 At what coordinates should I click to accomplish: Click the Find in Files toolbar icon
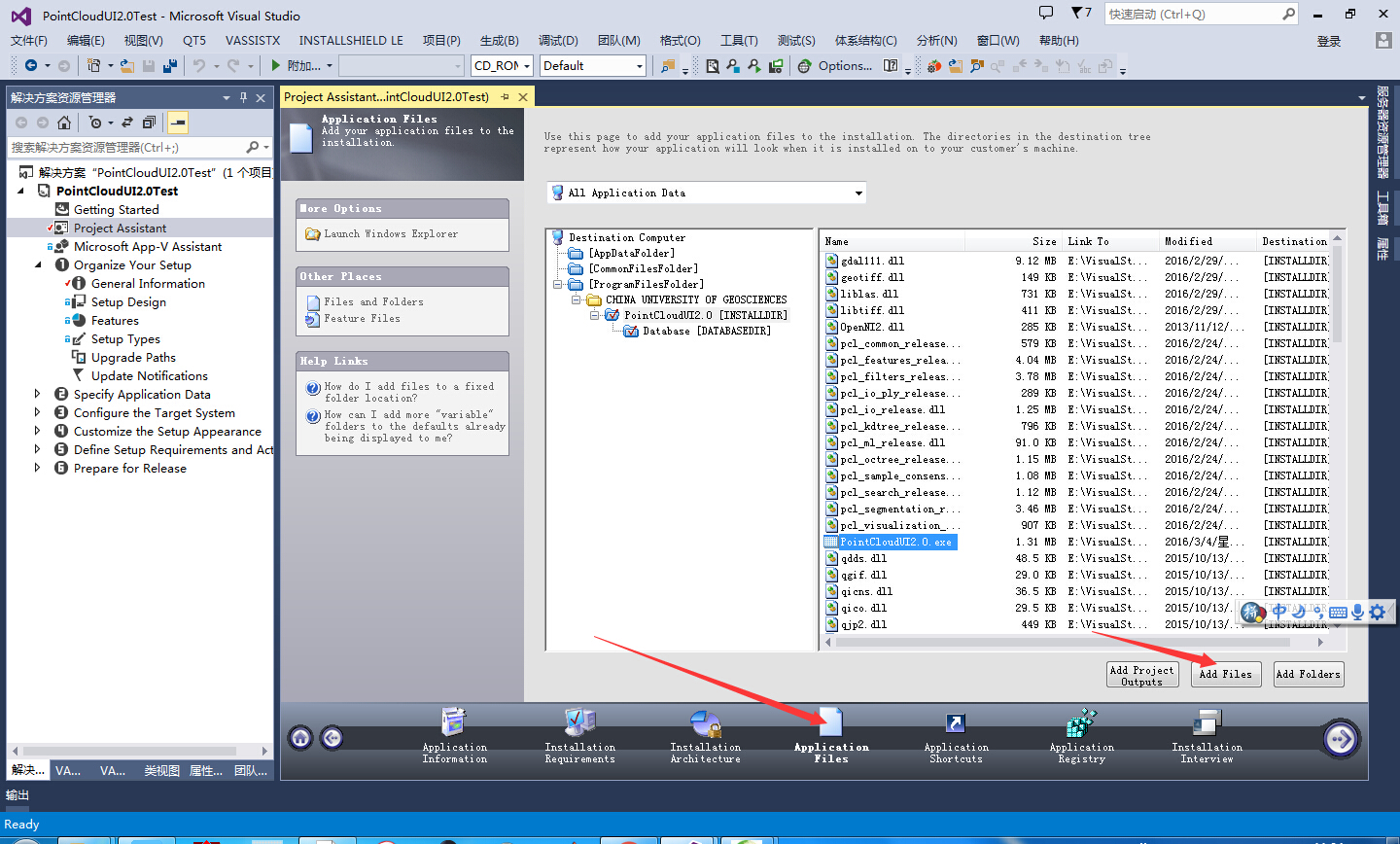click(713, 65)
